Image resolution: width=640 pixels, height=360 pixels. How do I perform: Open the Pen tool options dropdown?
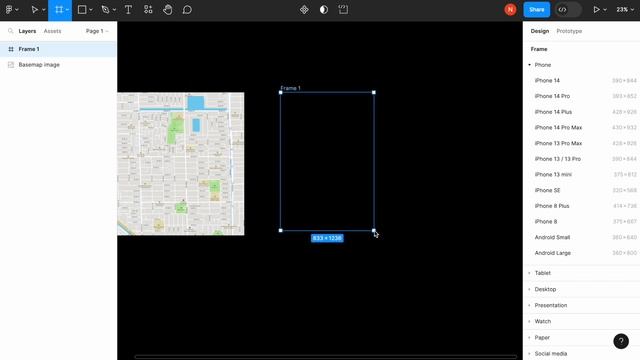tap(114, 10)
